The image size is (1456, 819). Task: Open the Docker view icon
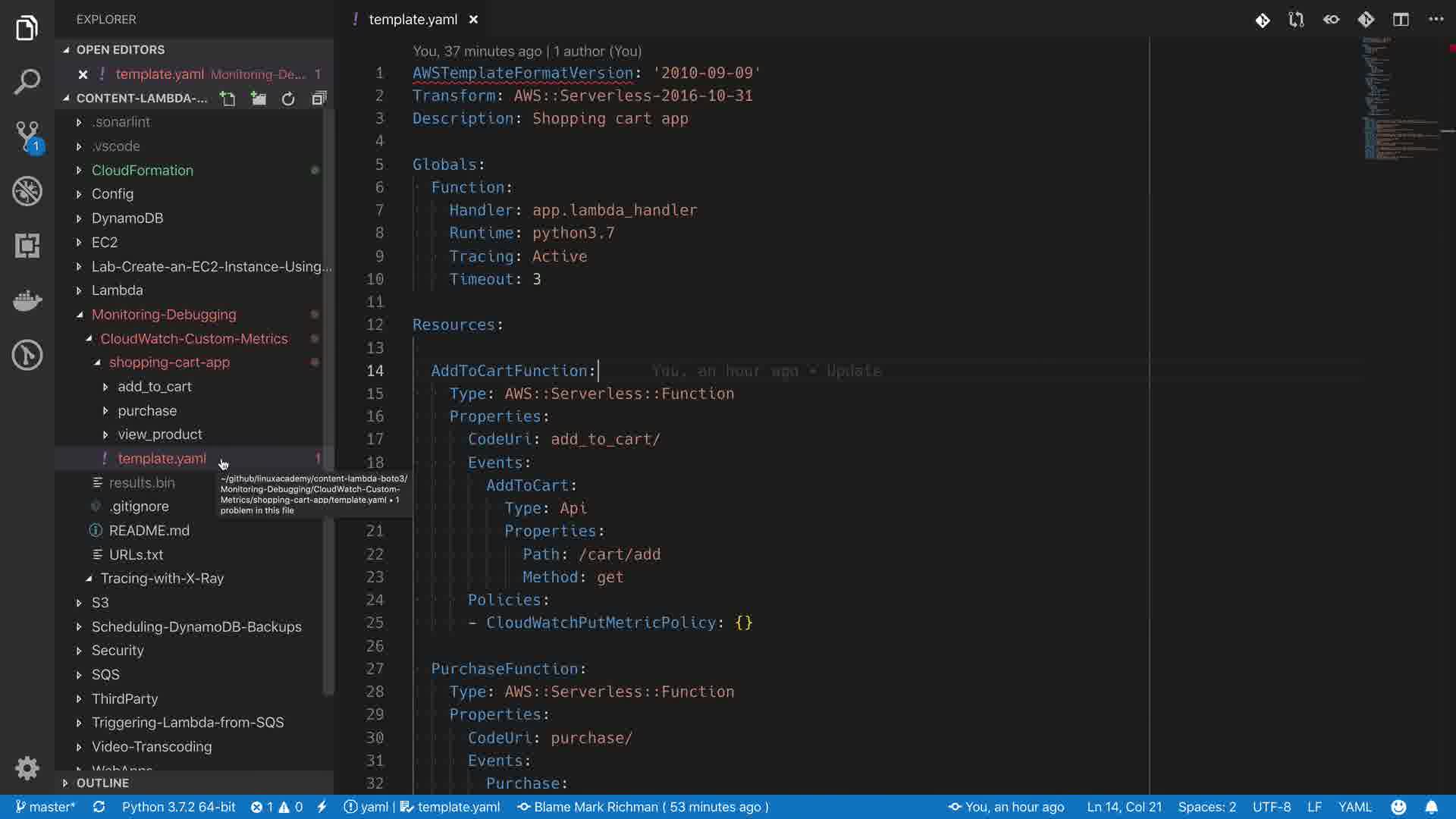tap(27, 300)
